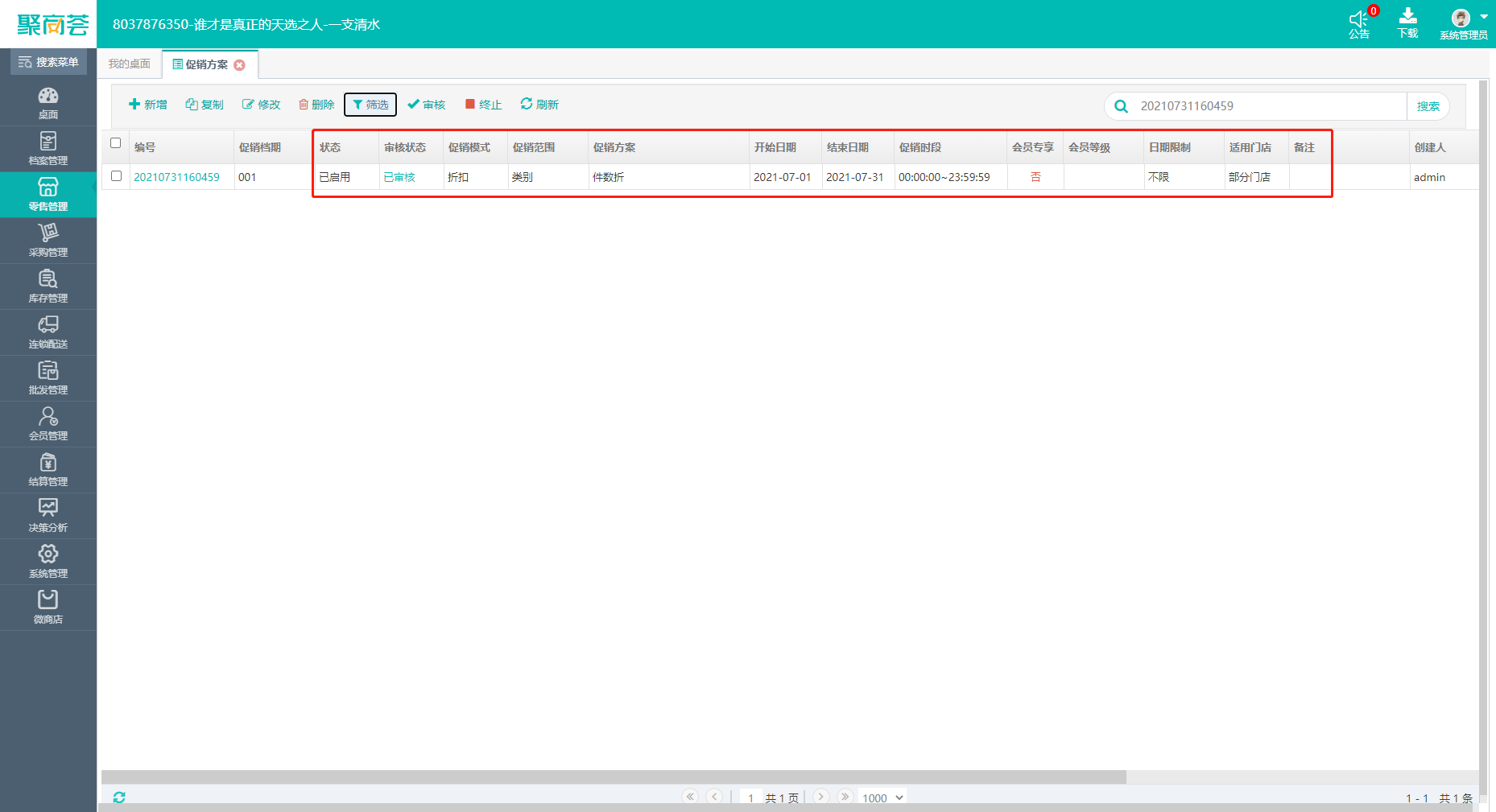This screenshot has height=812, width=1496.
Task: Sort by the 审核状态 column header
Action: [x=411, y=147]
